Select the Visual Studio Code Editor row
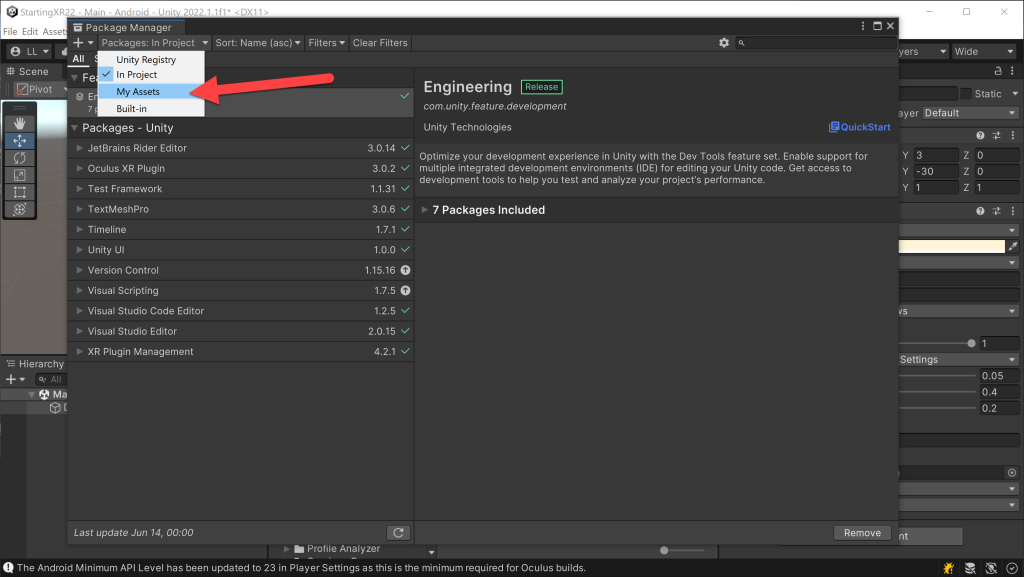 click(x=241, y=311)
